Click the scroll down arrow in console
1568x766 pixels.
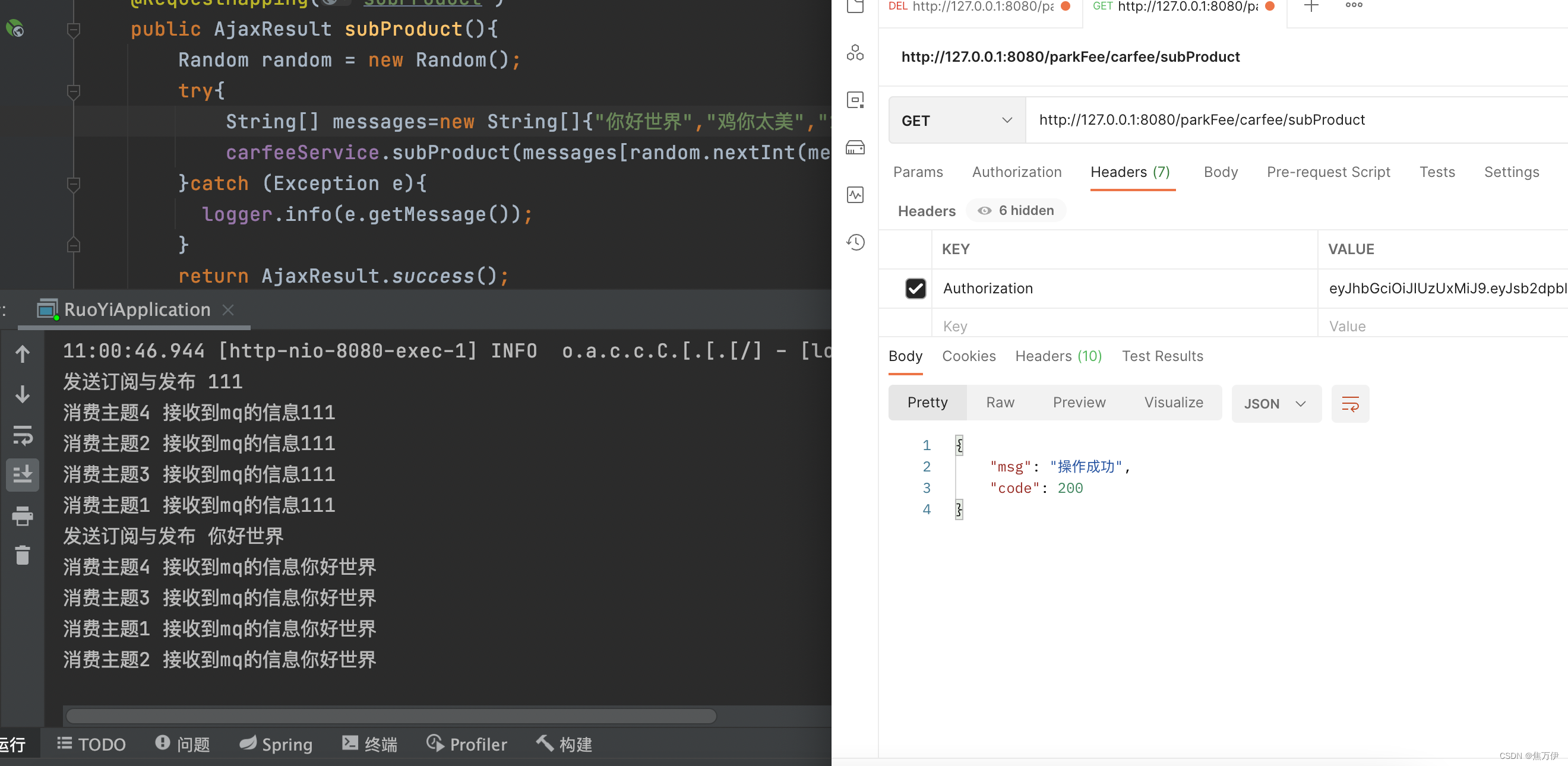click(x=23, y=394)
